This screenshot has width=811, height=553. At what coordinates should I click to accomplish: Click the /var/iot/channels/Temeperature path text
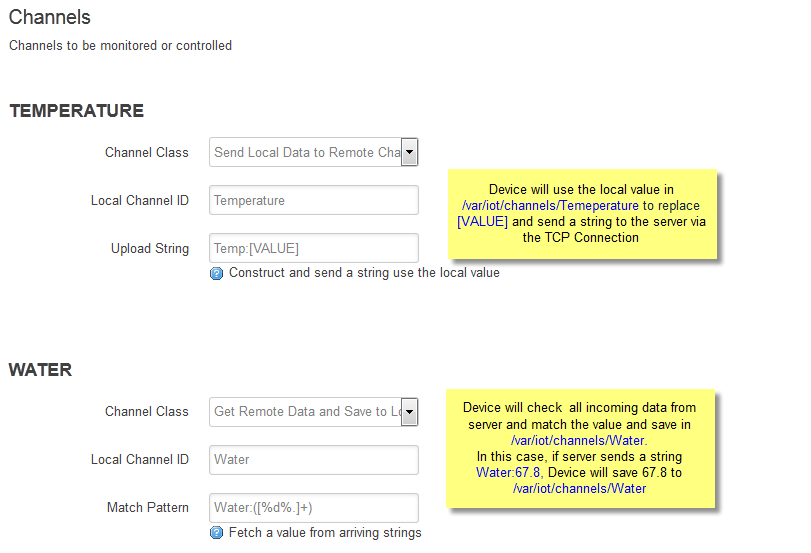(550, 206)
